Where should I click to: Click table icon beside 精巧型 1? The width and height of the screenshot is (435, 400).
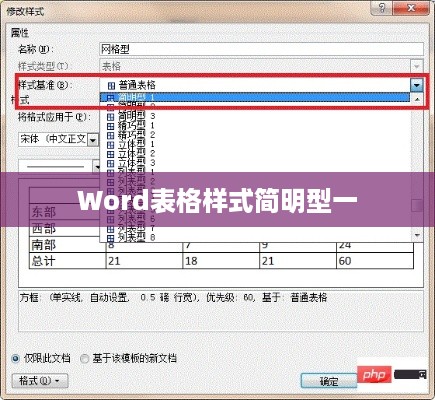tap(111, 126)
